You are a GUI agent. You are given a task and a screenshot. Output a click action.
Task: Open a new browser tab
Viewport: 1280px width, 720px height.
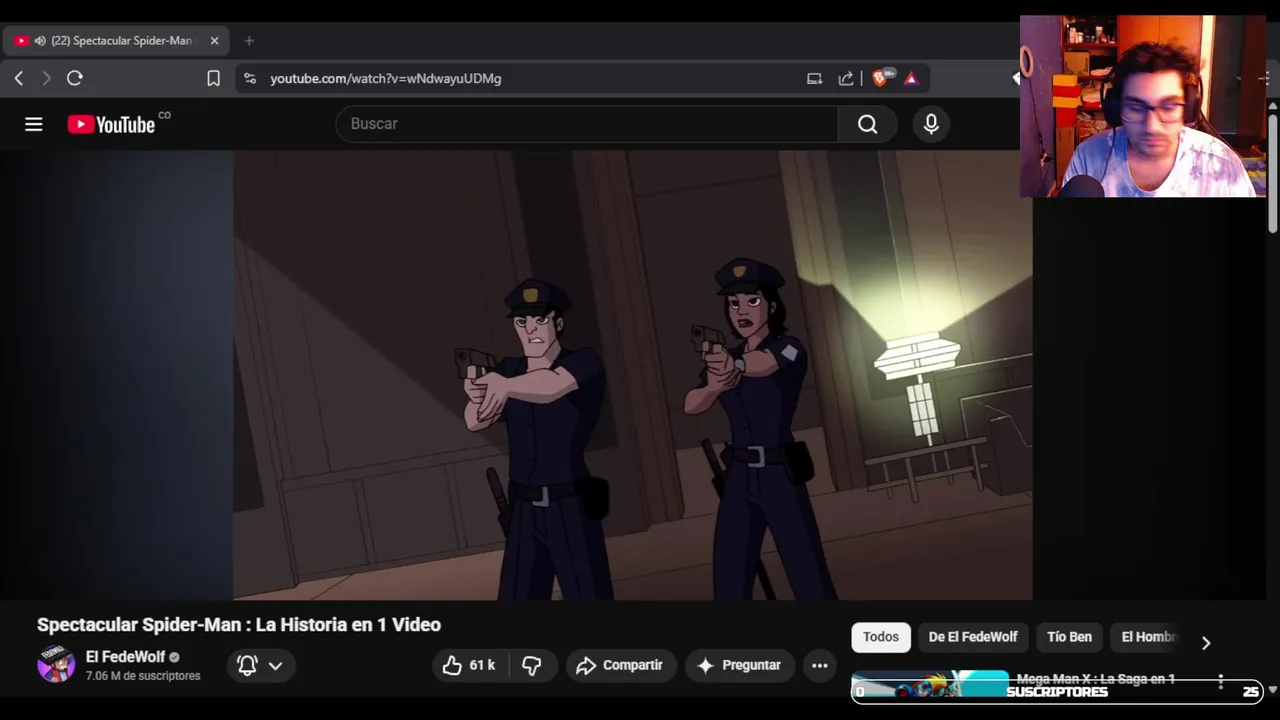tap(249, 41)
